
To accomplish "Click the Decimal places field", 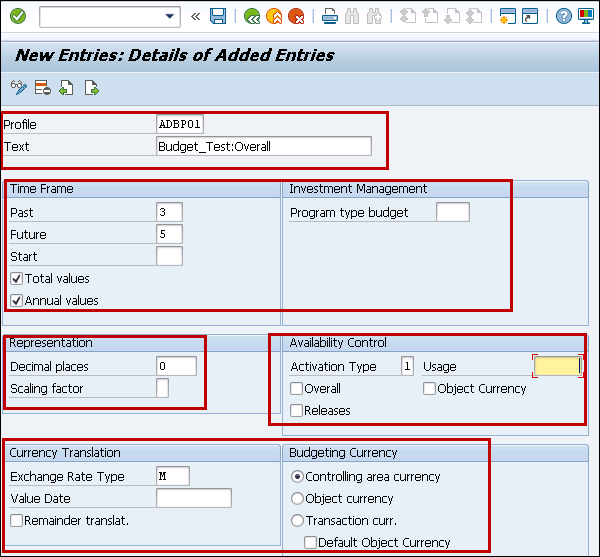I will 176,366.
